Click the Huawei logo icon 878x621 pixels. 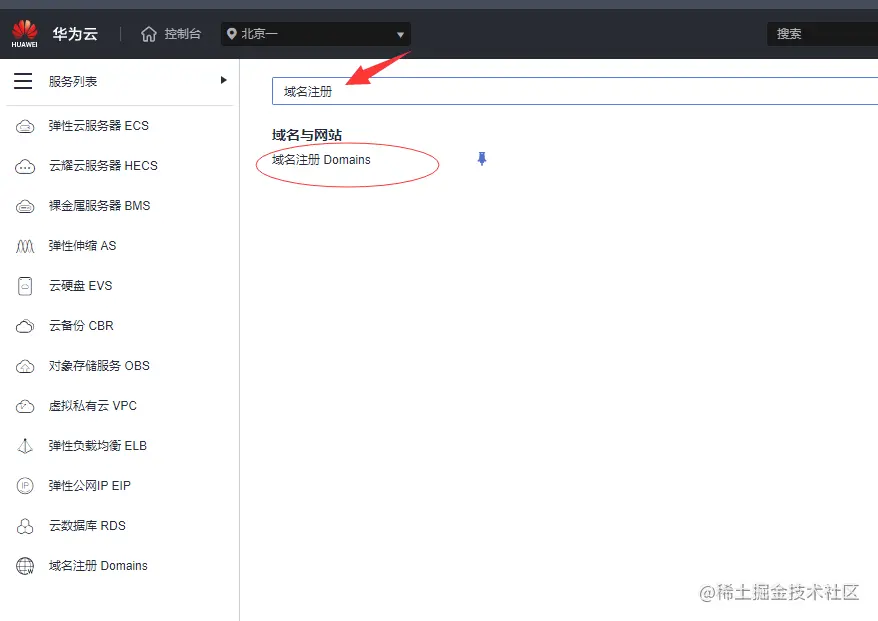[x=25, y=34]
